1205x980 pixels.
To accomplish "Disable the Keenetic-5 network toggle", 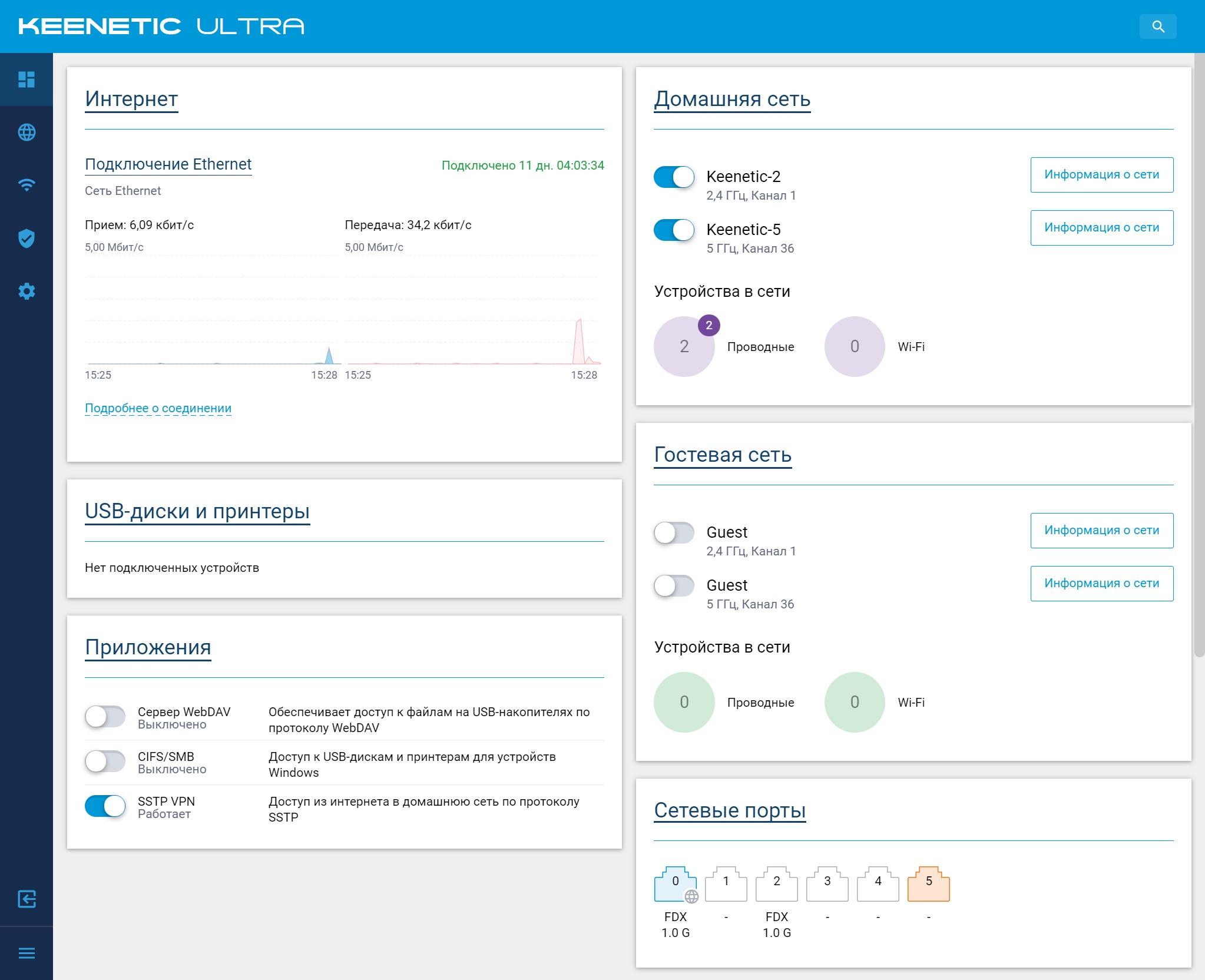I will [x=674, y=230].
